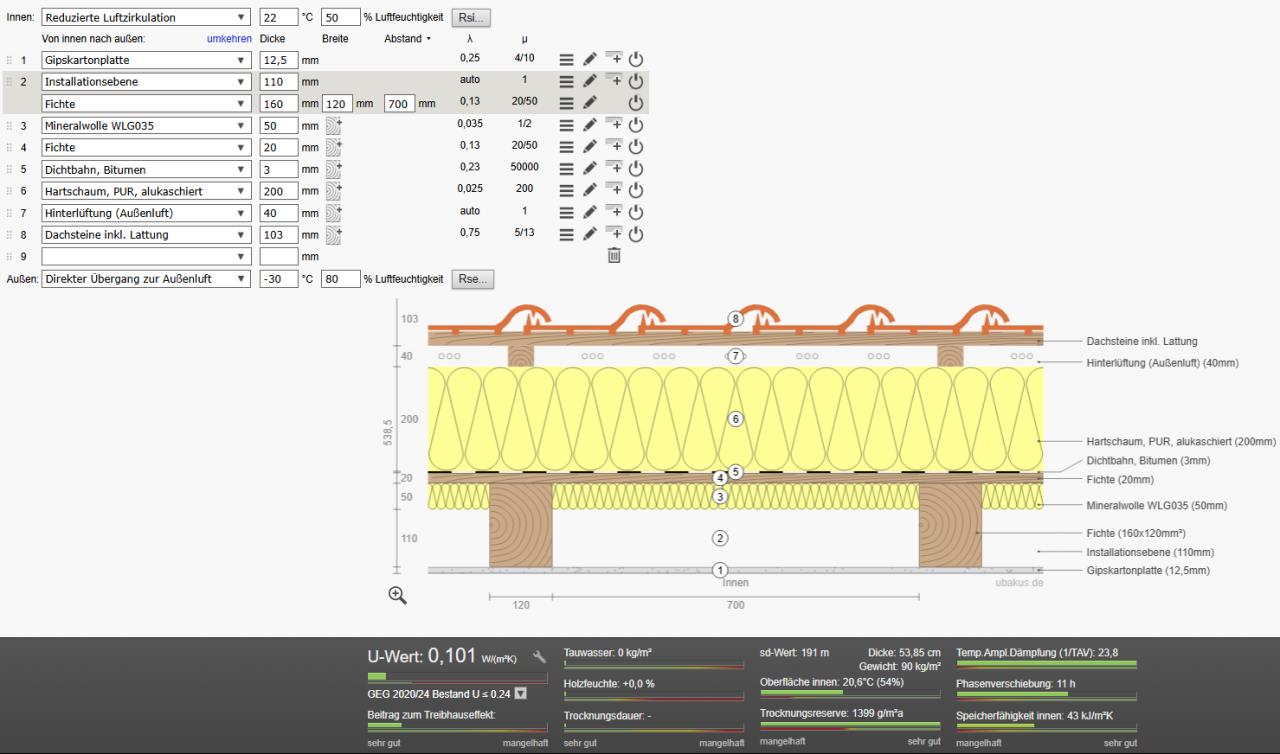The height and width of the screenshot is (754, 1280).
Task: Click the pencil icon for Dachsteine inkl. Lattung
Action: (x=590, y=235)
